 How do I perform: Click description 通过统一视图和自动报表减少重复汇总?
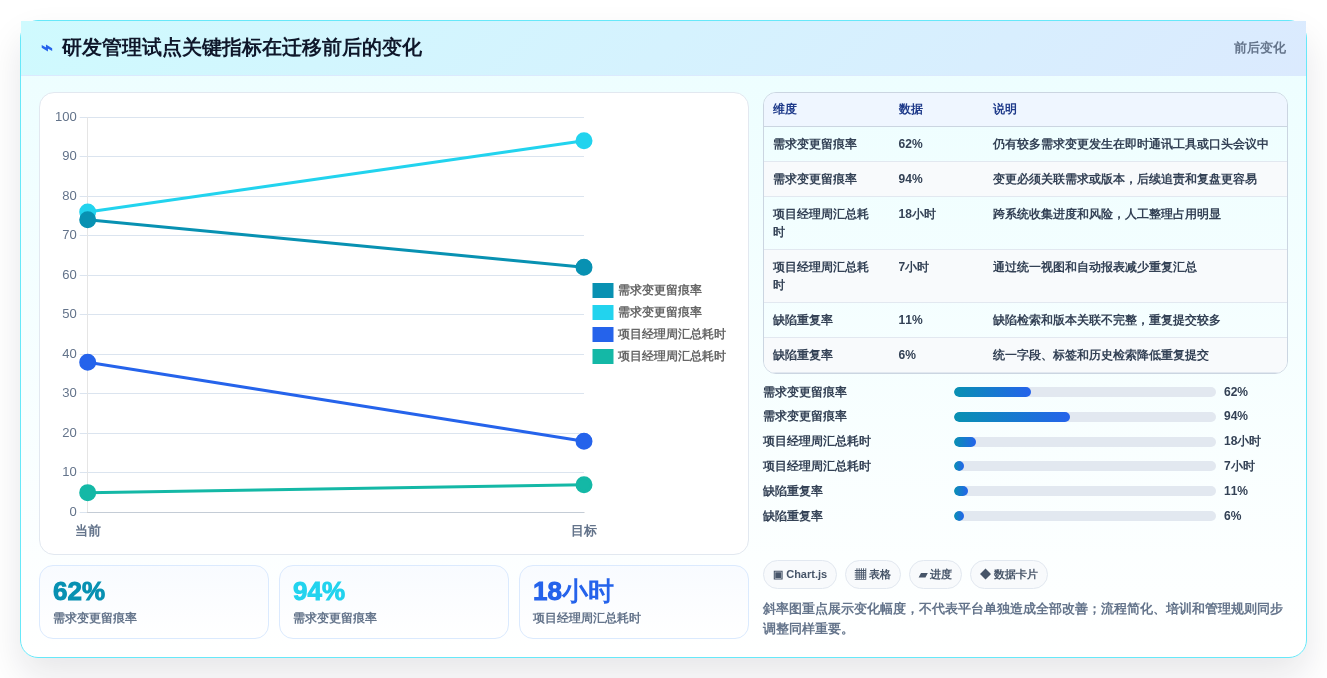click(1095, 267)
